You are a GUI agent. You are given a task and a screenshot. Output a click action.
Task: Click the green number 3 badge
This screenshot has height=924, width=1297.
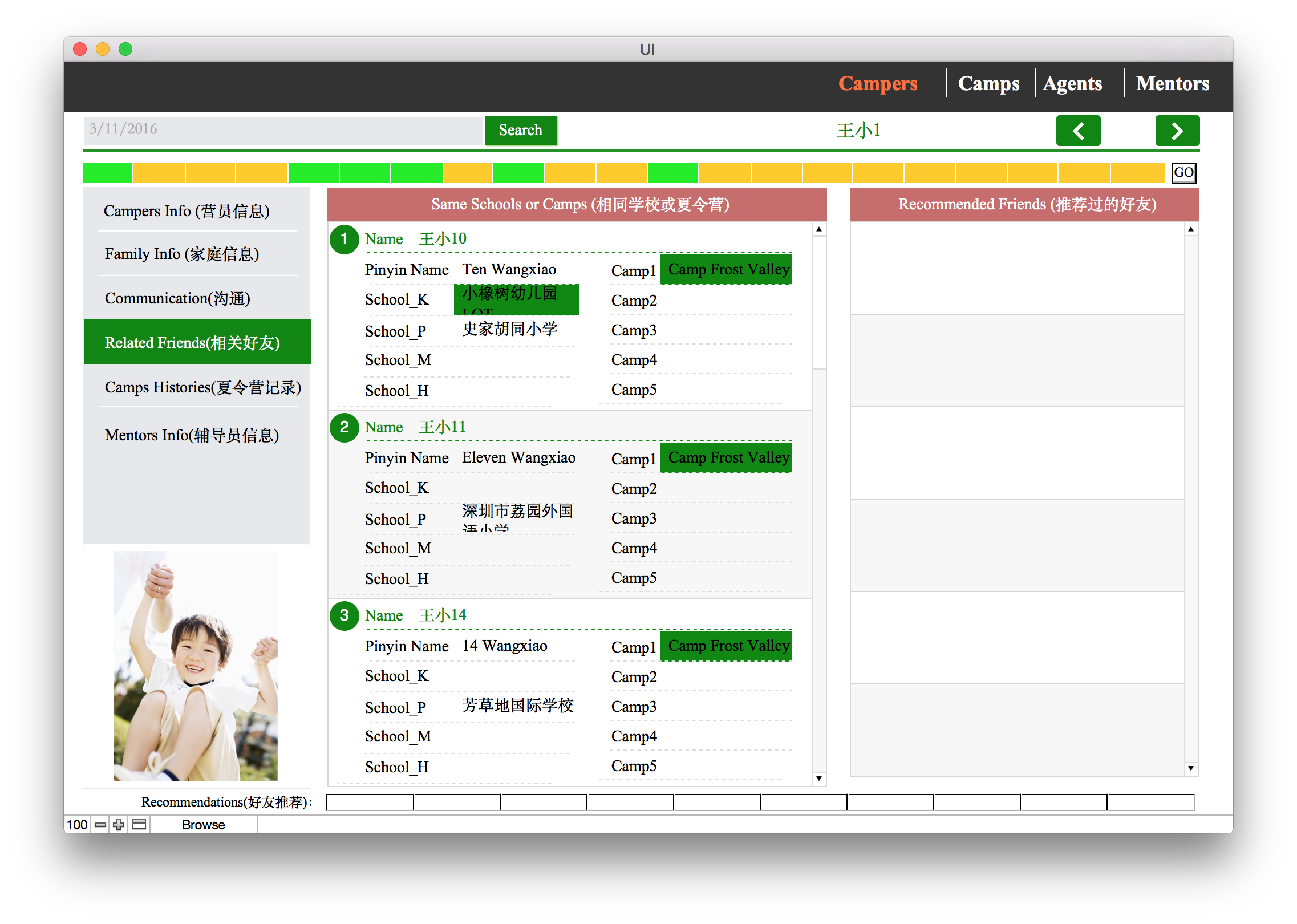[x=344, y=615]
